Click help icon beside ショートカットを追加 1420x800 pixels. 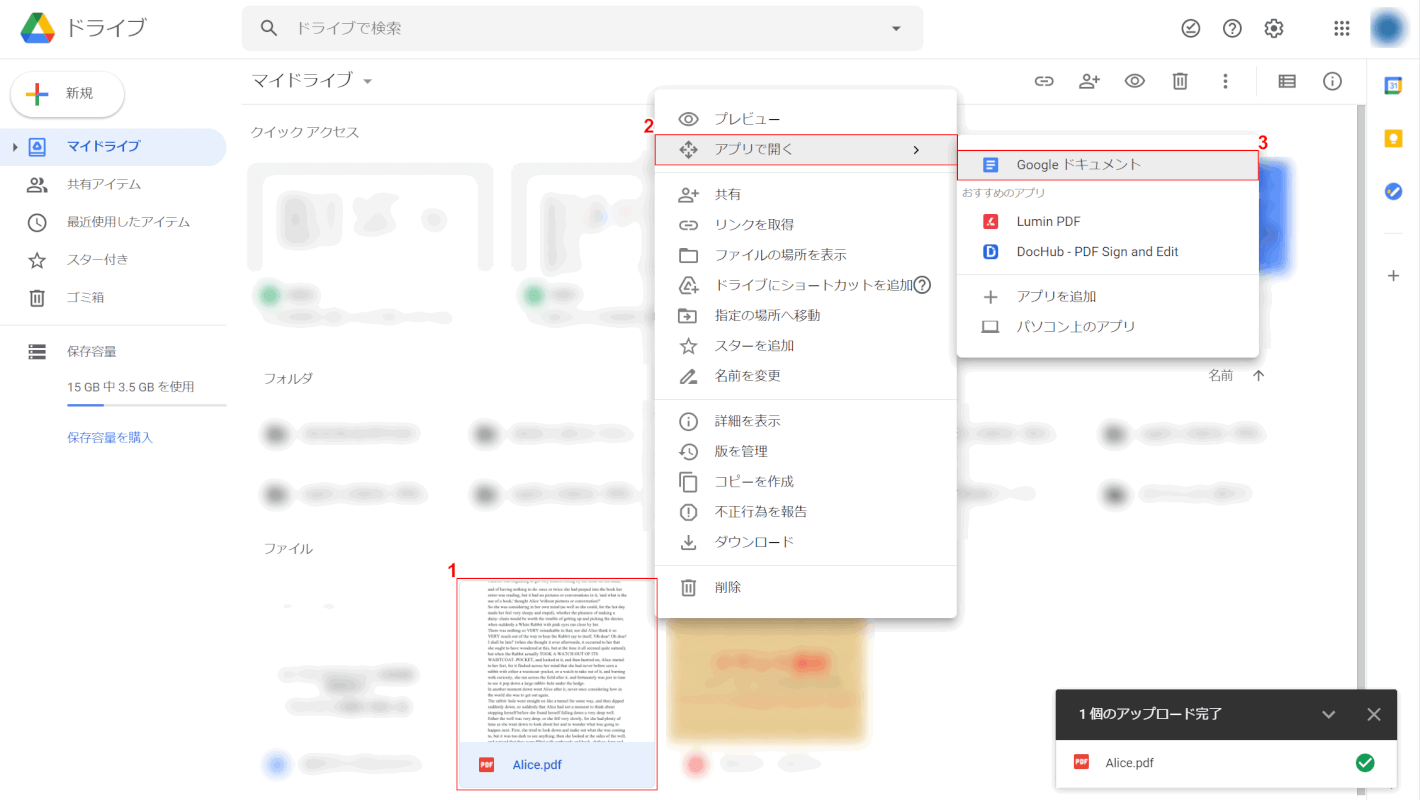coord(923,285)
